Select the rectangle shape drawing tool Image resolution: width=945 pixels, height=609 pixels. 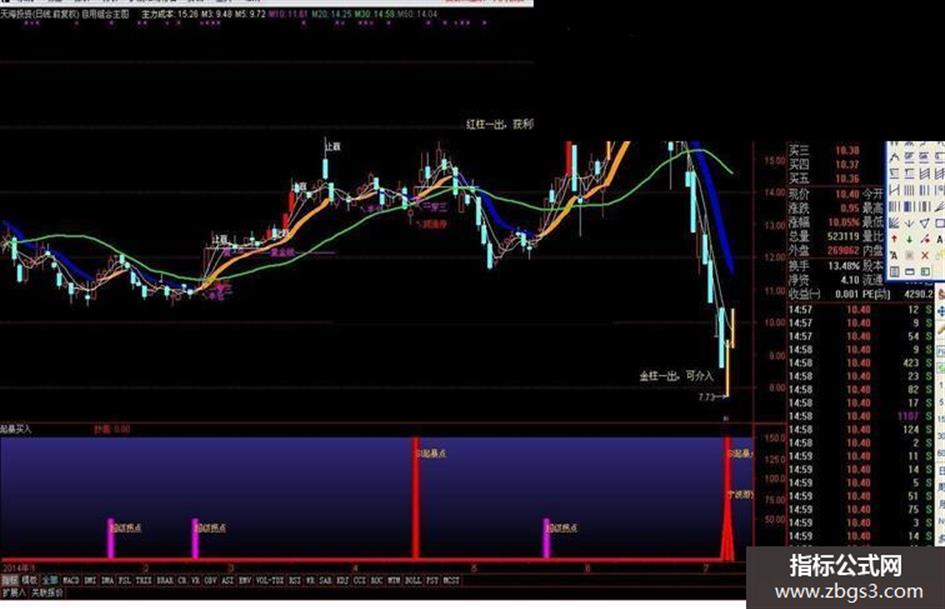tap(940, 223)
